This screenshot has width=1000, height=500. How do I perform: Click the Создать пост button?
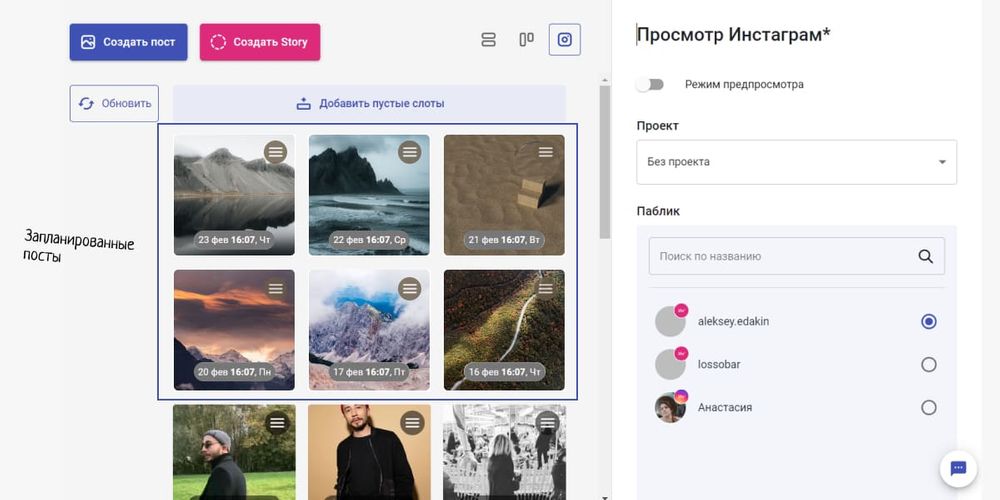click(128, 42)
